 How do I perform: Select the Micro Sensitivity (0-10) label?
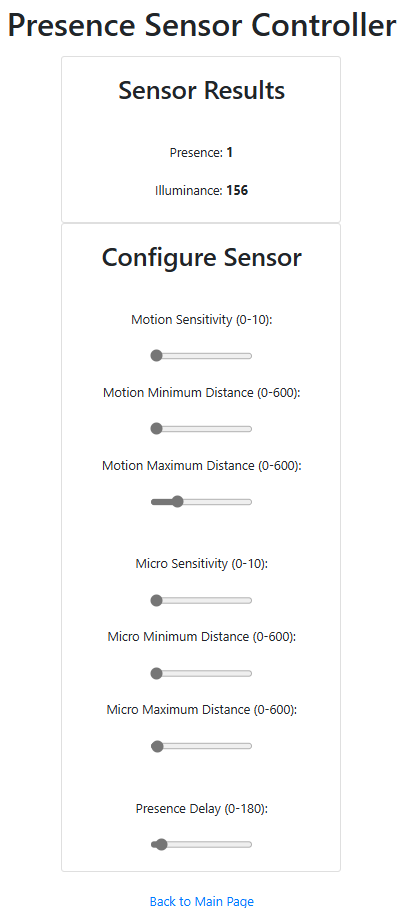[x=201, y=564]
